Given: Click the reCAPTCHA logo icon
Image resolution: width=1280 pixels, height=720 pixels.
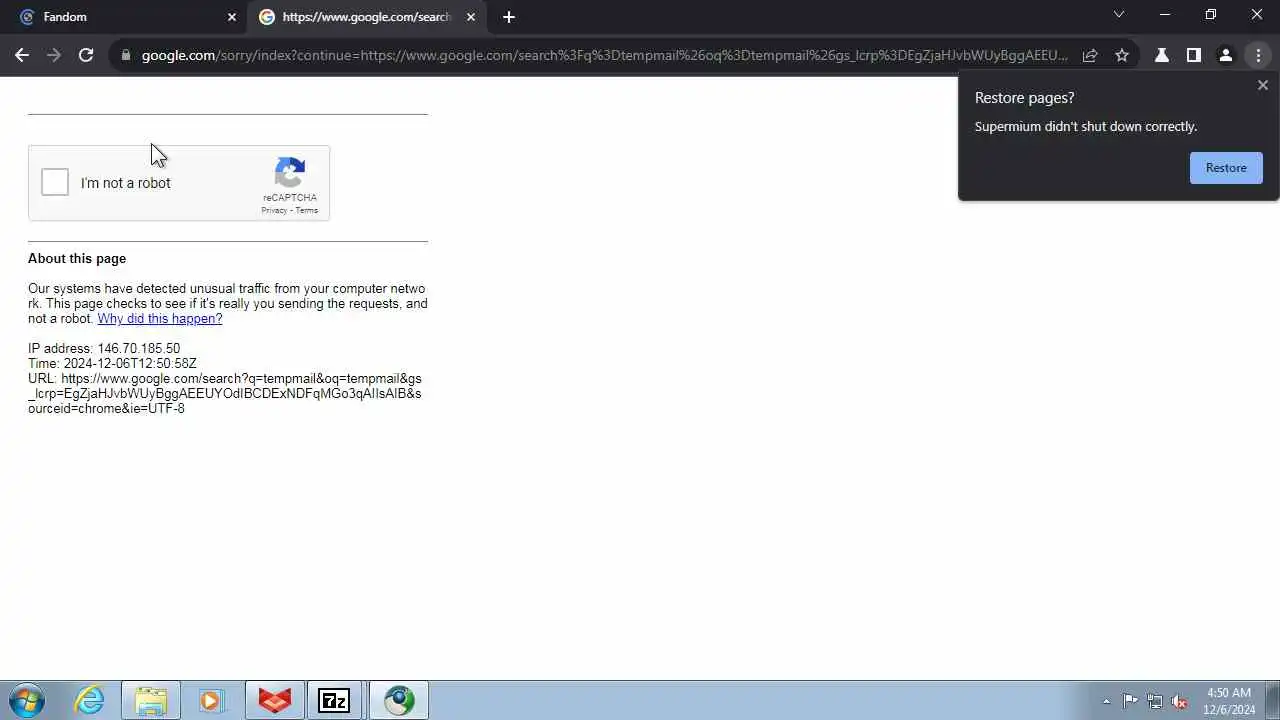Looking at the screenshot, I should point(290,173).
